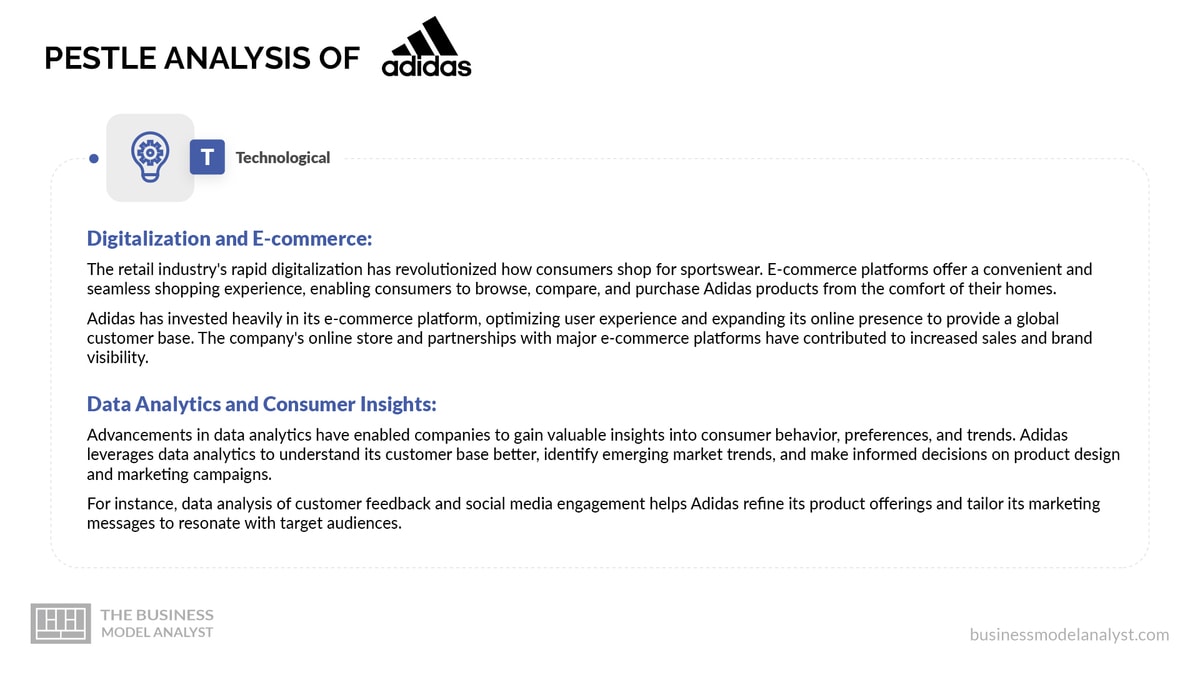Click the Technological section label

point(283,157)
